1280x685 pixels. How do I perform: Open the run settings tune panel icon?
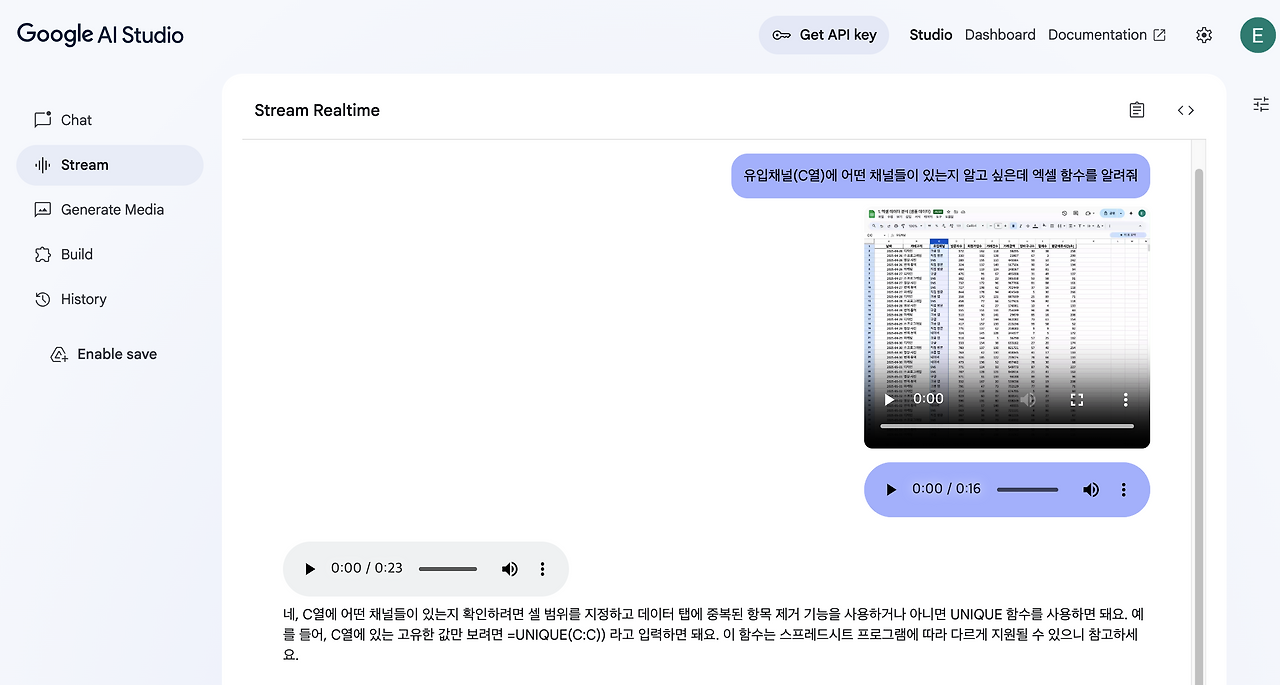pyautogui.click(x=1260, y=104)
